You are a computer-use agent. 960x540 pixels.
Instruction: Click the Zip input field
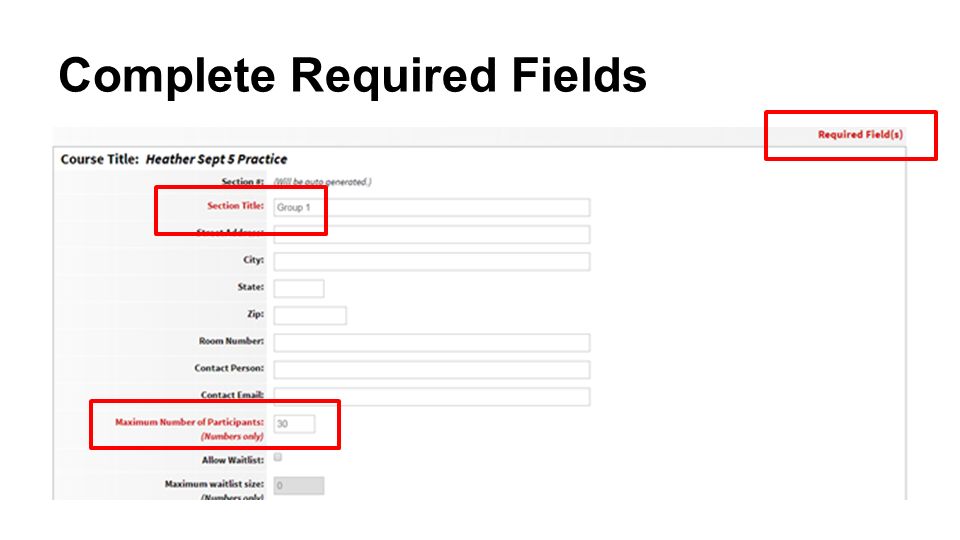(x=310, y=315)
